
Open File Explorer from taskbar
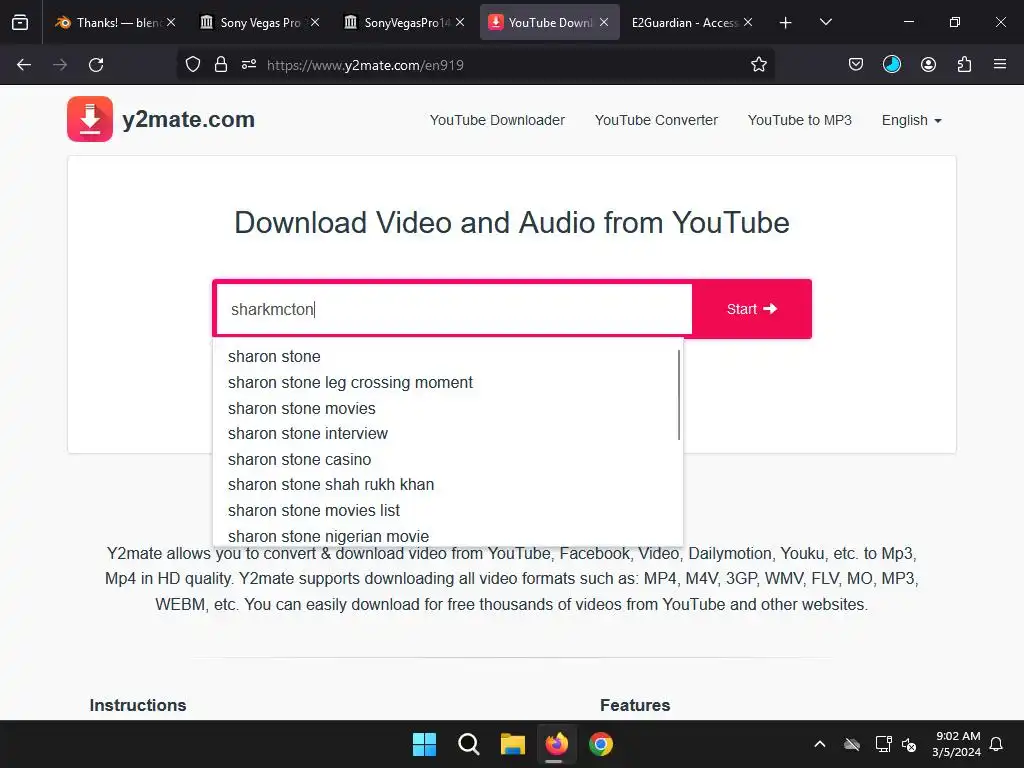(x=513, y=744)
